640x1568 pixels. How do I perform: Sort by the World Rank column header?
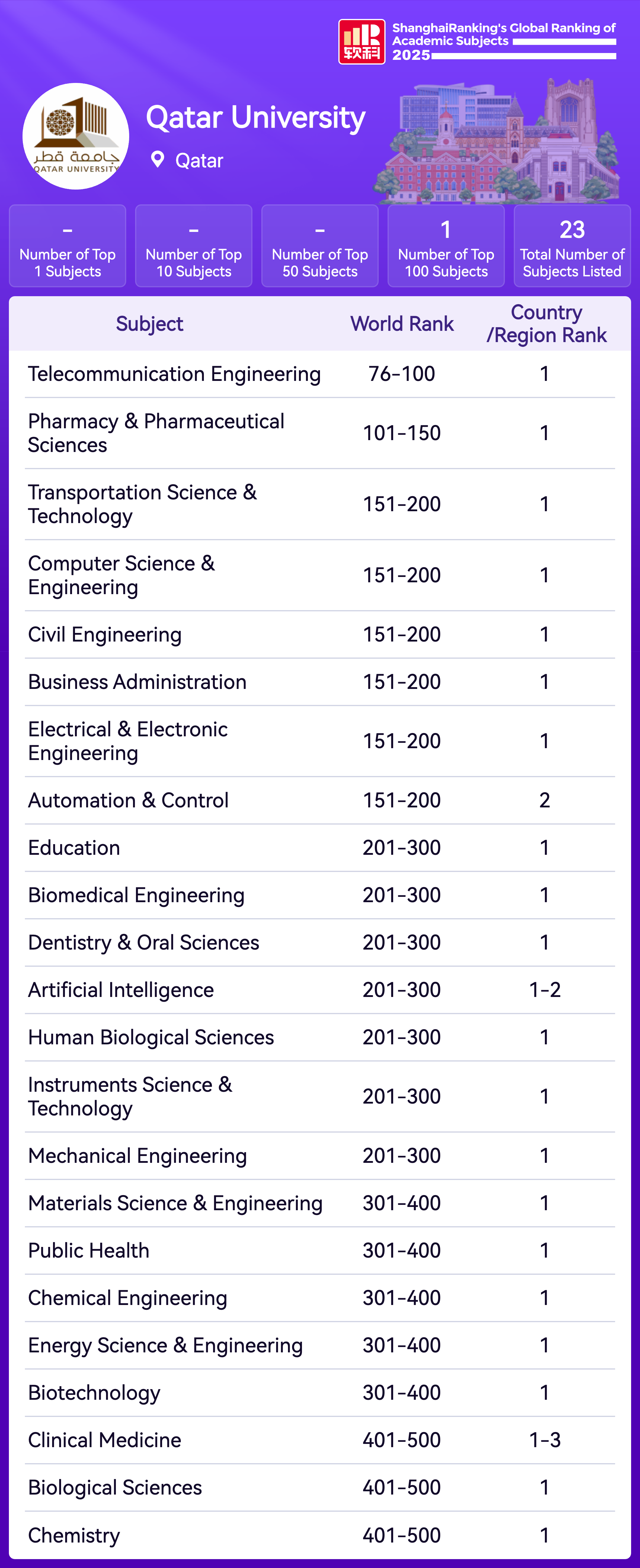tap(402, 324)
